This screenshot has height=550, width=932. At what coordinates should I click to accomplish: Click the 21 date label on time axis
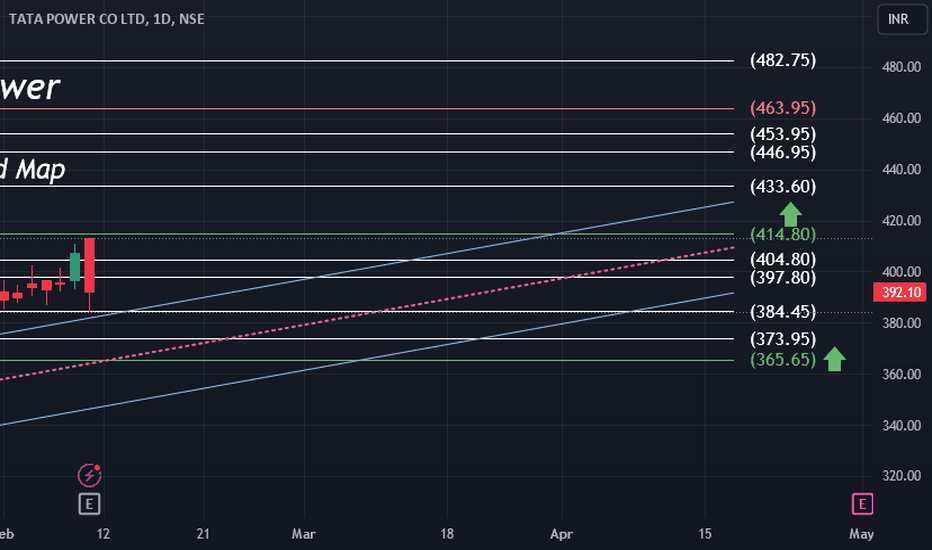point(203,534)
